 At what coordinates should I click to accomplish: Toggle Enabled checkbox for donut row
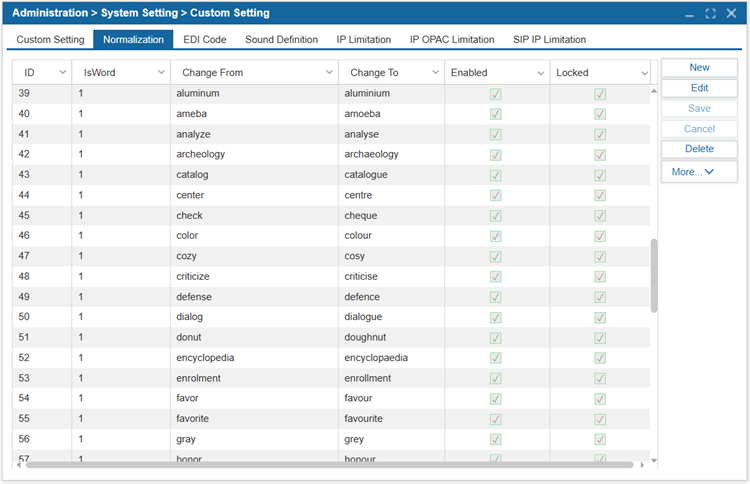496,337
